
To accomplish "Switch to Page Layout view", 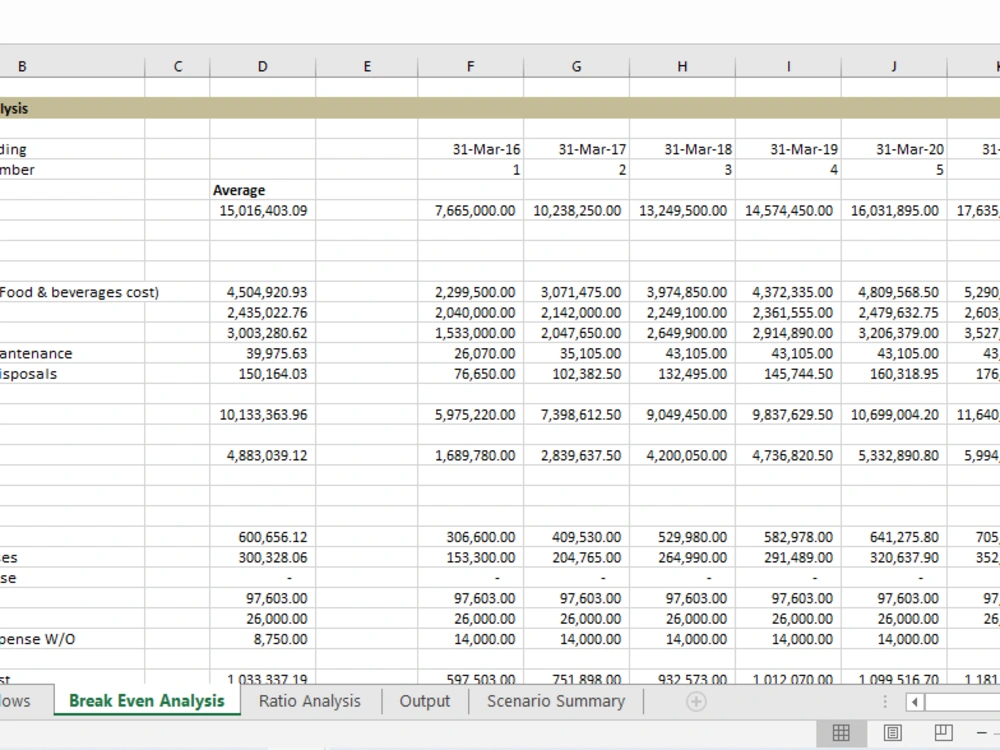I will (892, 733).
